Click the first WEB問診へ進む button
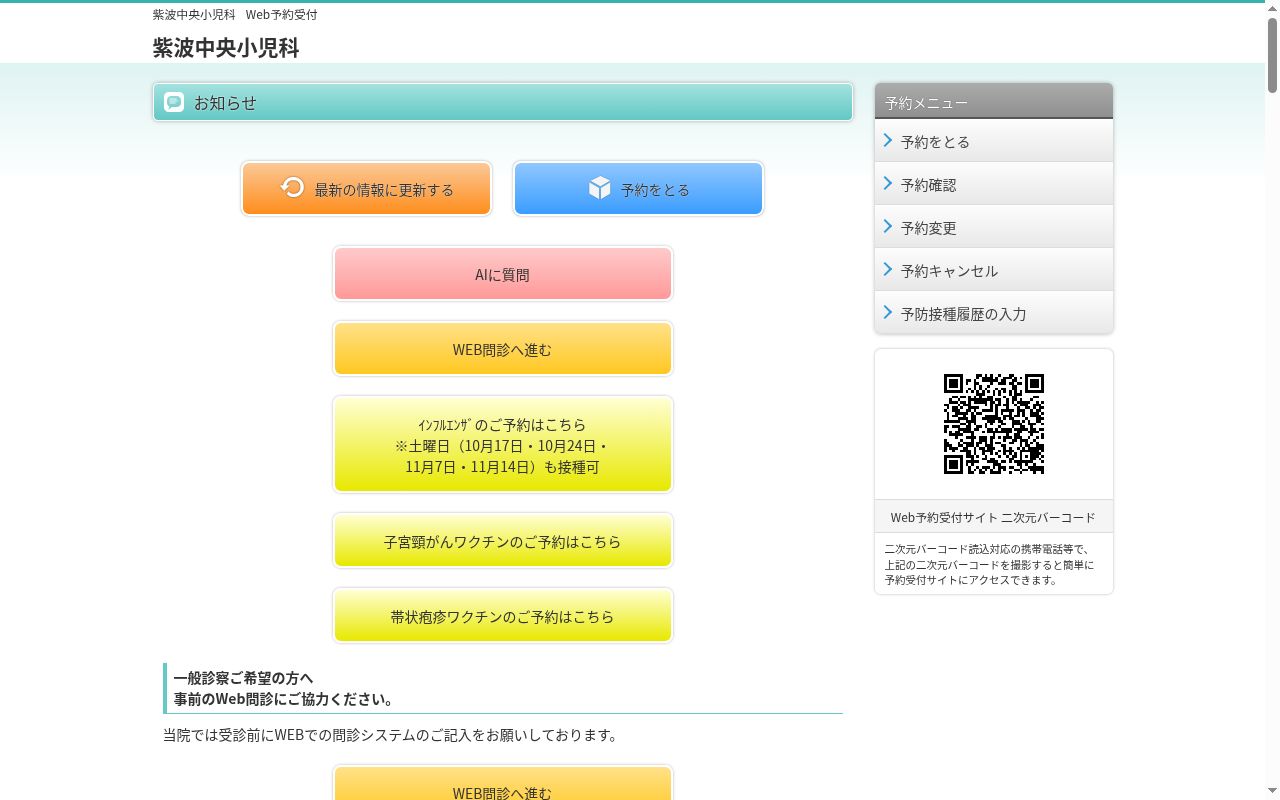 (503, 349)
